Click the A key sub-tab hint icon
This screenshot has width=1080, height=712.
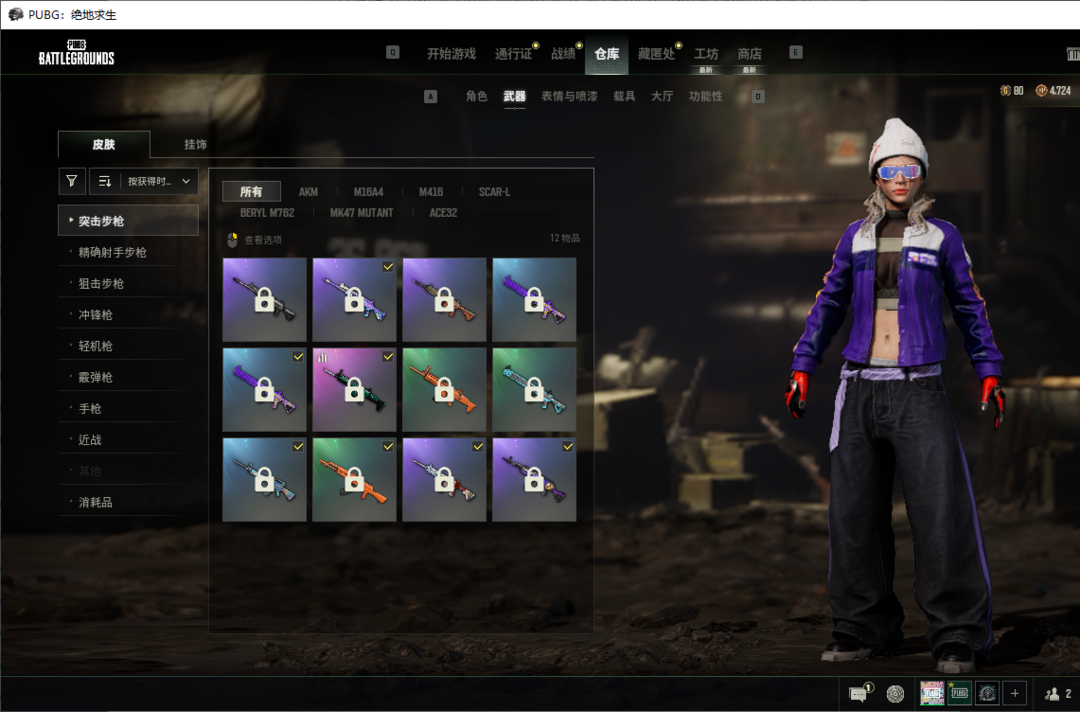430,96
